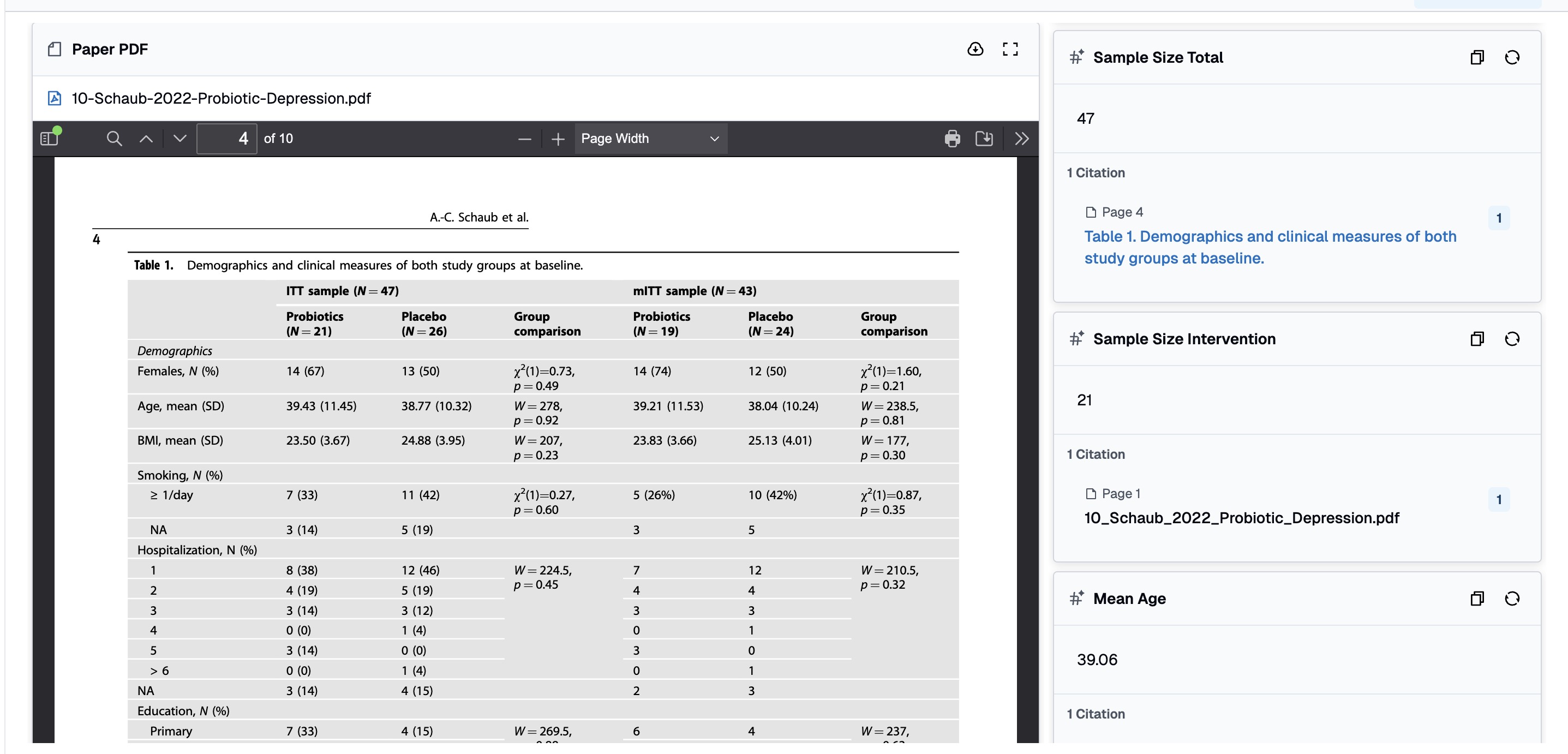Zoom out the PDF view
Image resolution: width=1568 pixels, height=754 pixels.
pyautogui.click(x=524, y=139)
